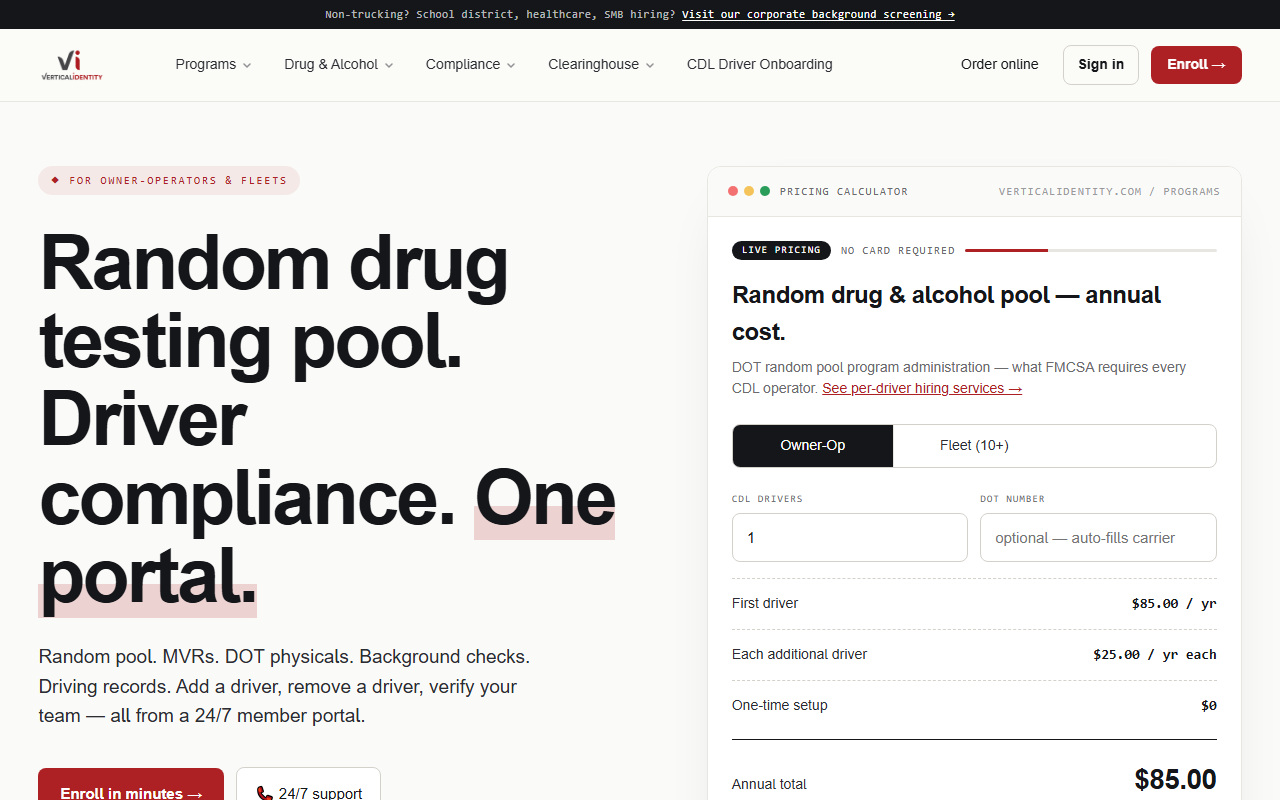Image resolution: width=1280 pixels, height=800 pixels.
Task: Expand the Compliance menu
Action: [471, 65]
